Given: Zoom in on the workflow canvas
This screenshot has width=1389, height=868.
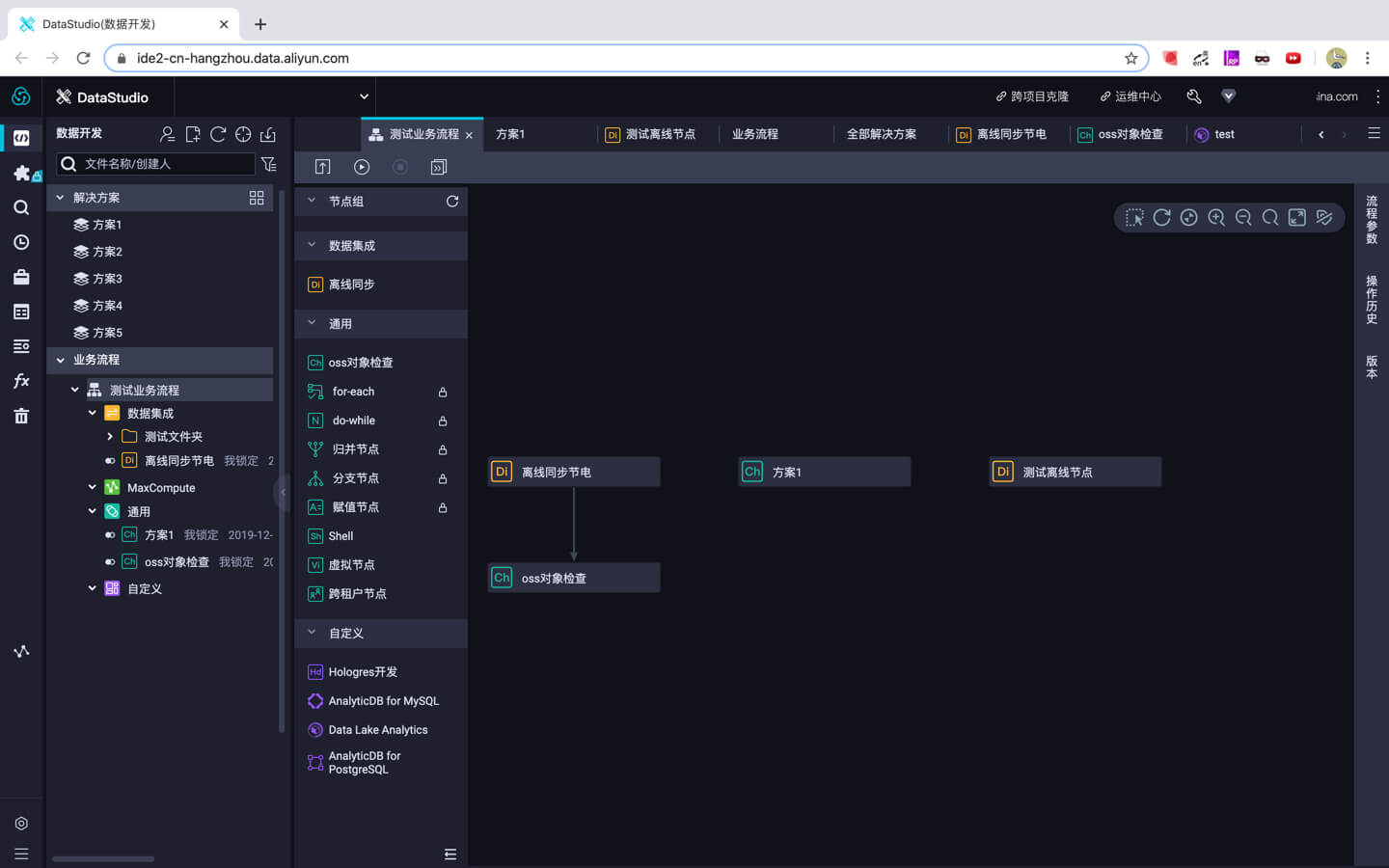Looking at the screenshot, I should [x=1216, y=218].
